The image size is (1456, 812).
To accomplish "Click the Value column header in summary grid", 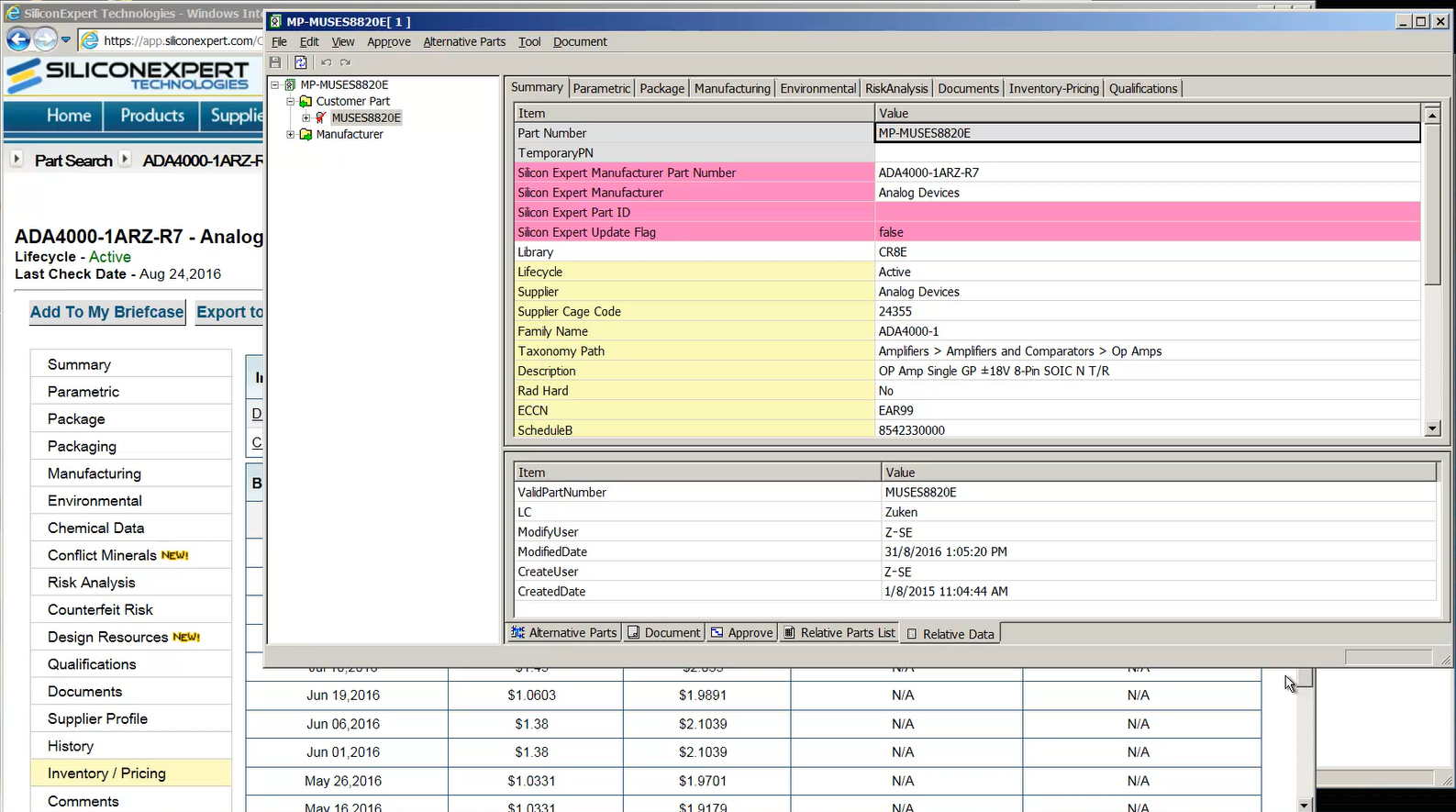I will [x=1148, y=113].
